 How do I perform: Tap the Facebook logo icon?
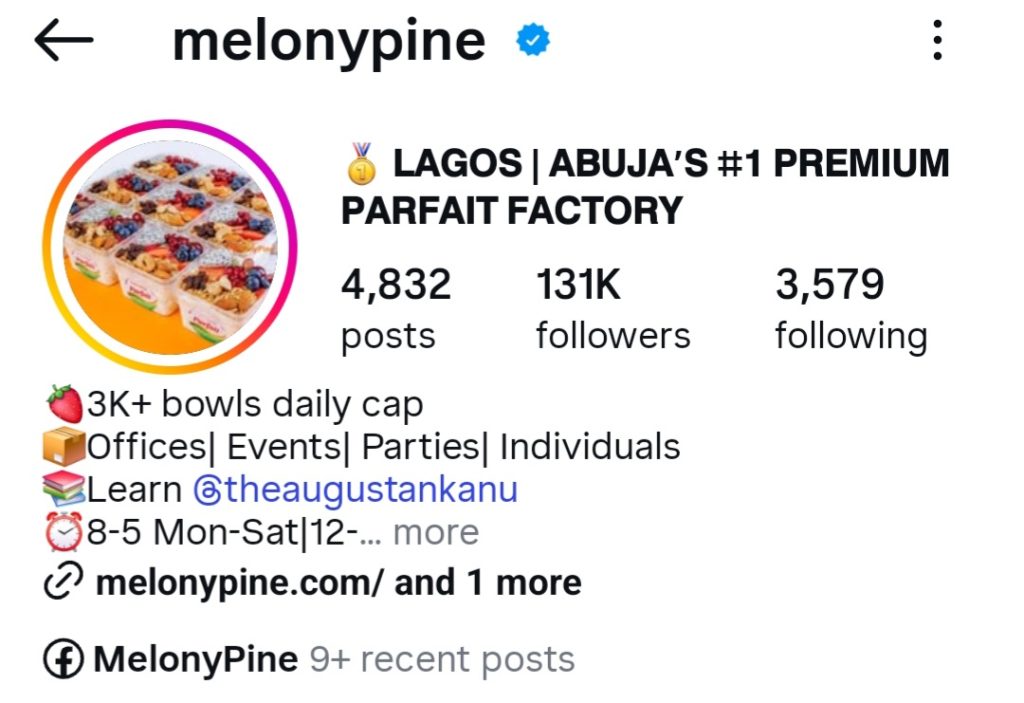pyautogui.click(x=64, y=660)
